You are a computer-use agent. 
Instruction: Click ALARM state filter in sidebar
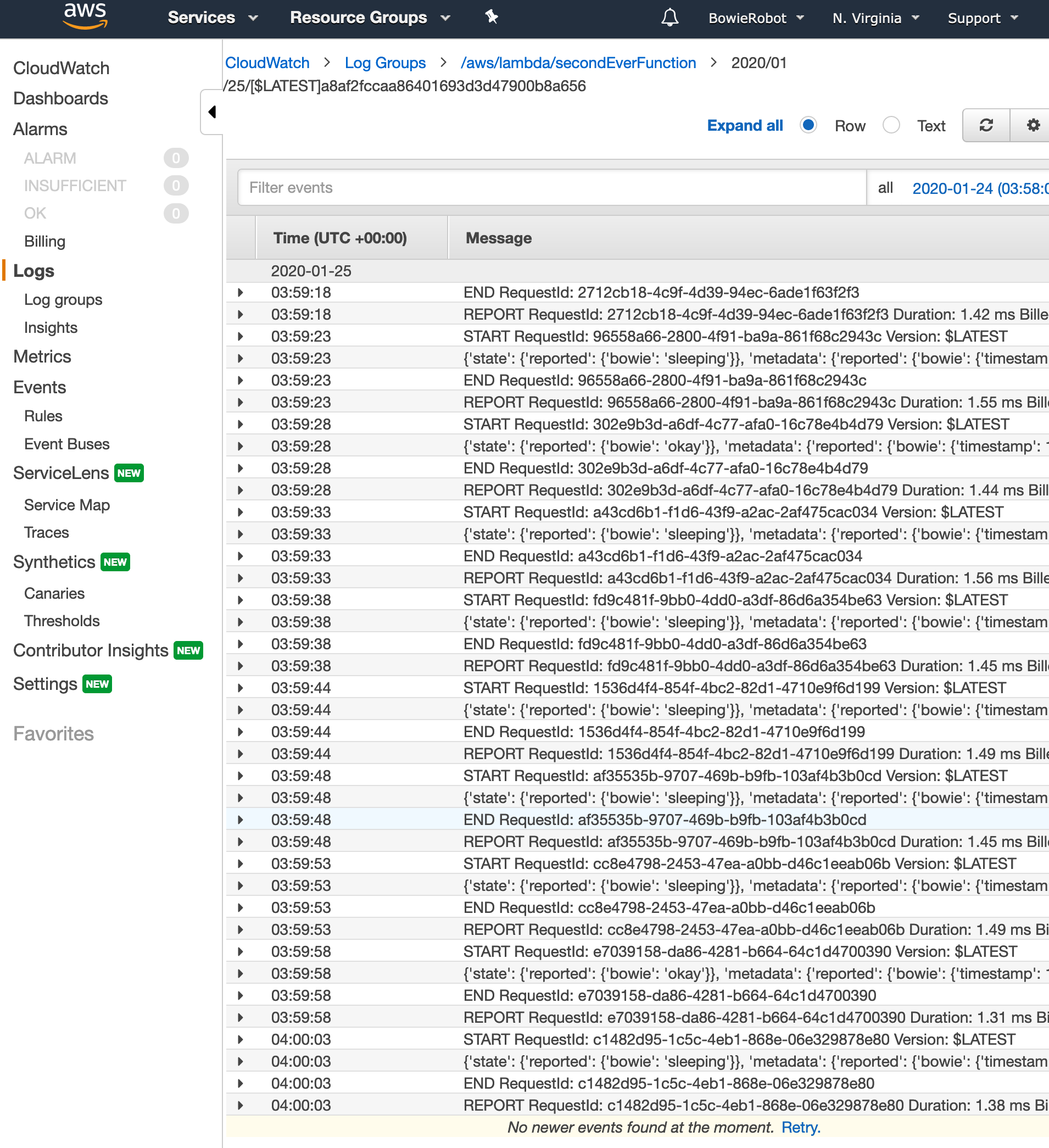click(49, 158)
